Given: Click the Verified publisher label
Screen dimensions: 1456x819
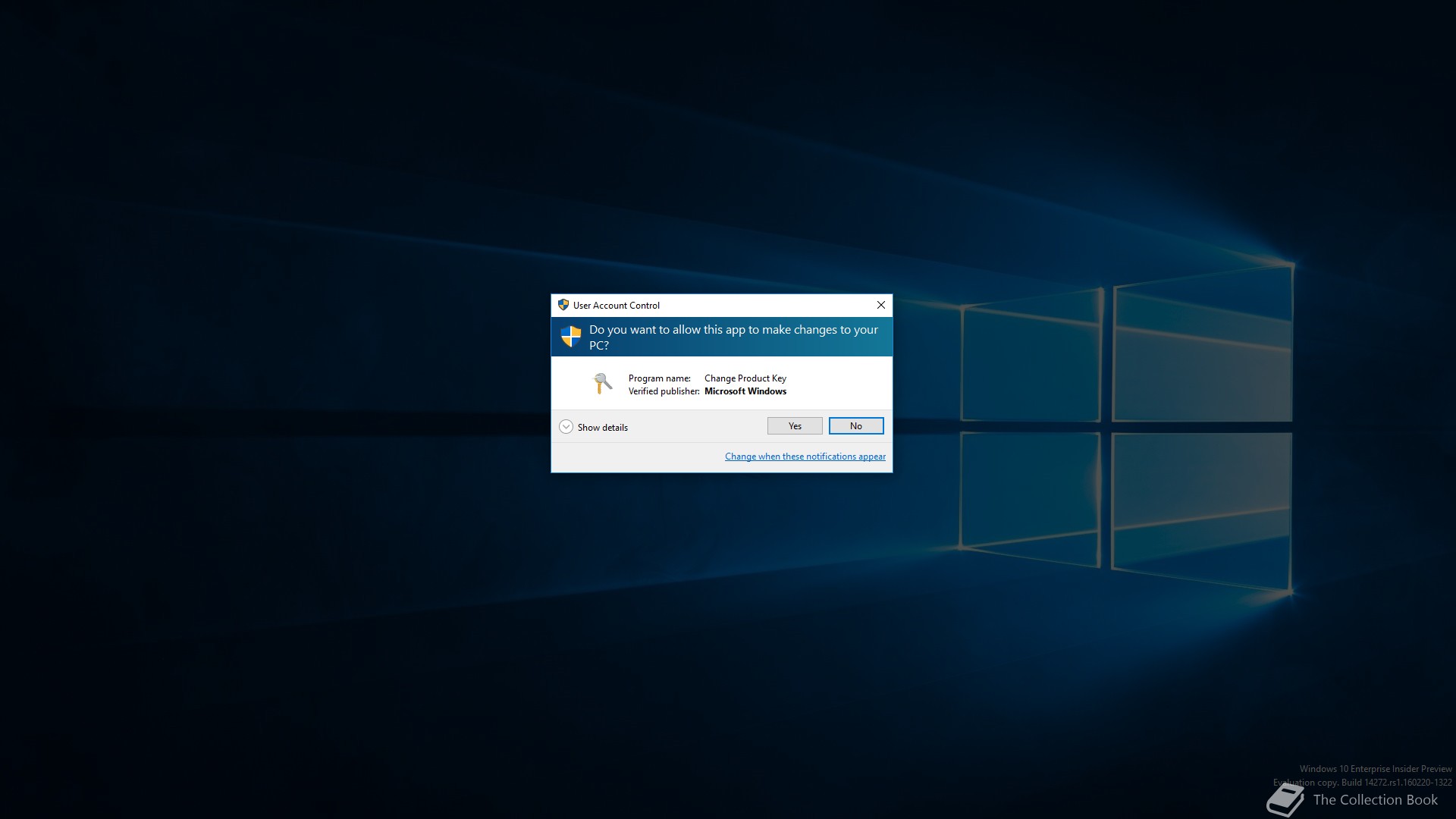Looking at the screenshot, I should (x=664, y=391).
